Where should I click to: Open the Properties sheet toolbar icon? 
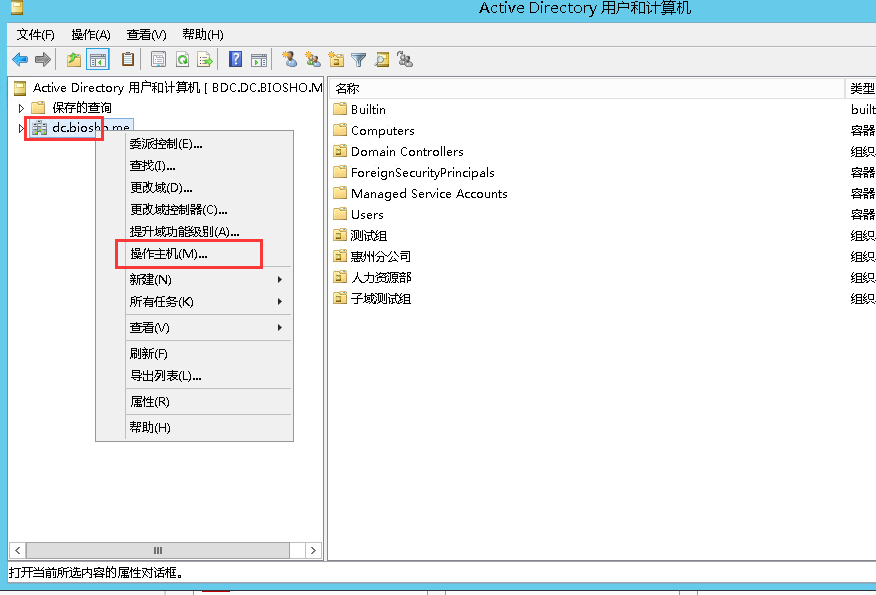point(159,59)
